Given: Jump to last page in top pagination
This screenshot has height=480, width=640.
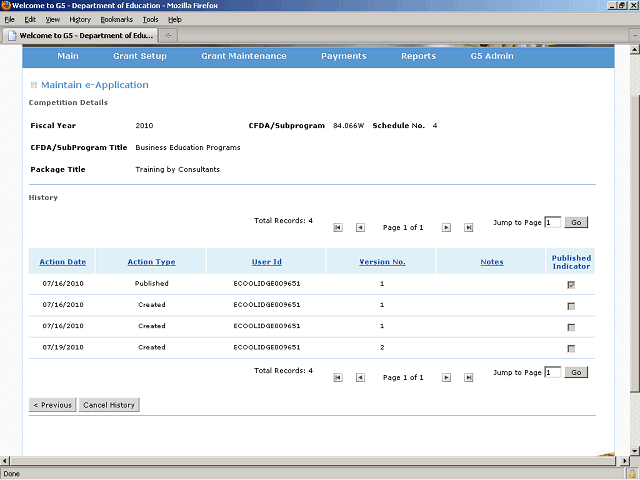Looking at the screenshot, I should pos(470,228).
